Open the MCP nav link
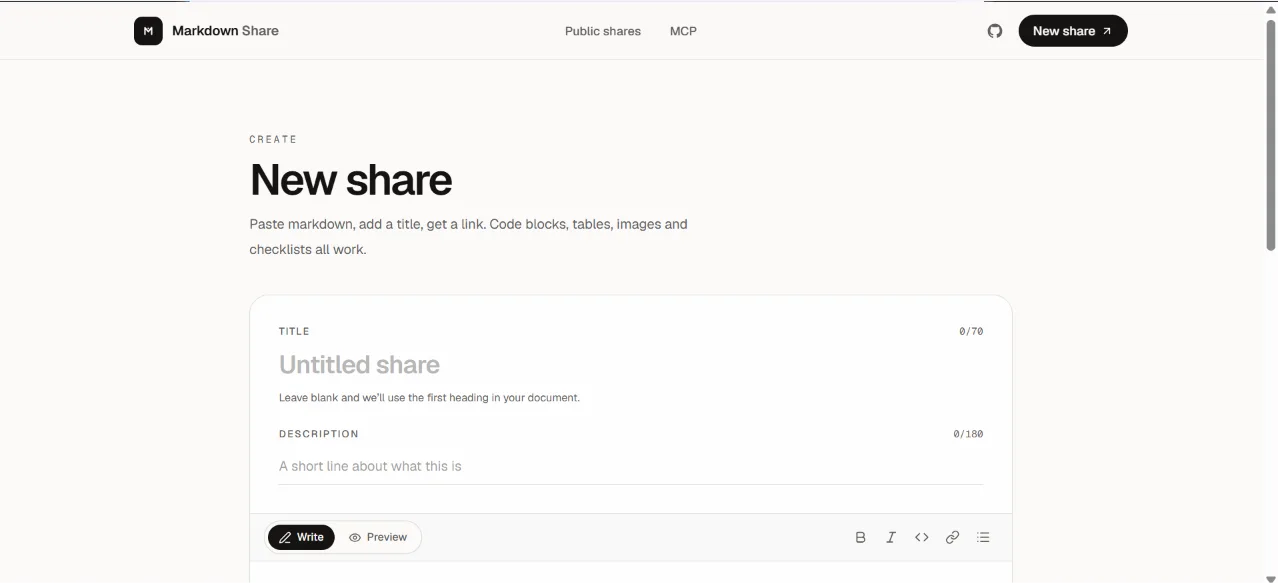The height and width of the screenshot is (583, 1278). click(683, 31)
